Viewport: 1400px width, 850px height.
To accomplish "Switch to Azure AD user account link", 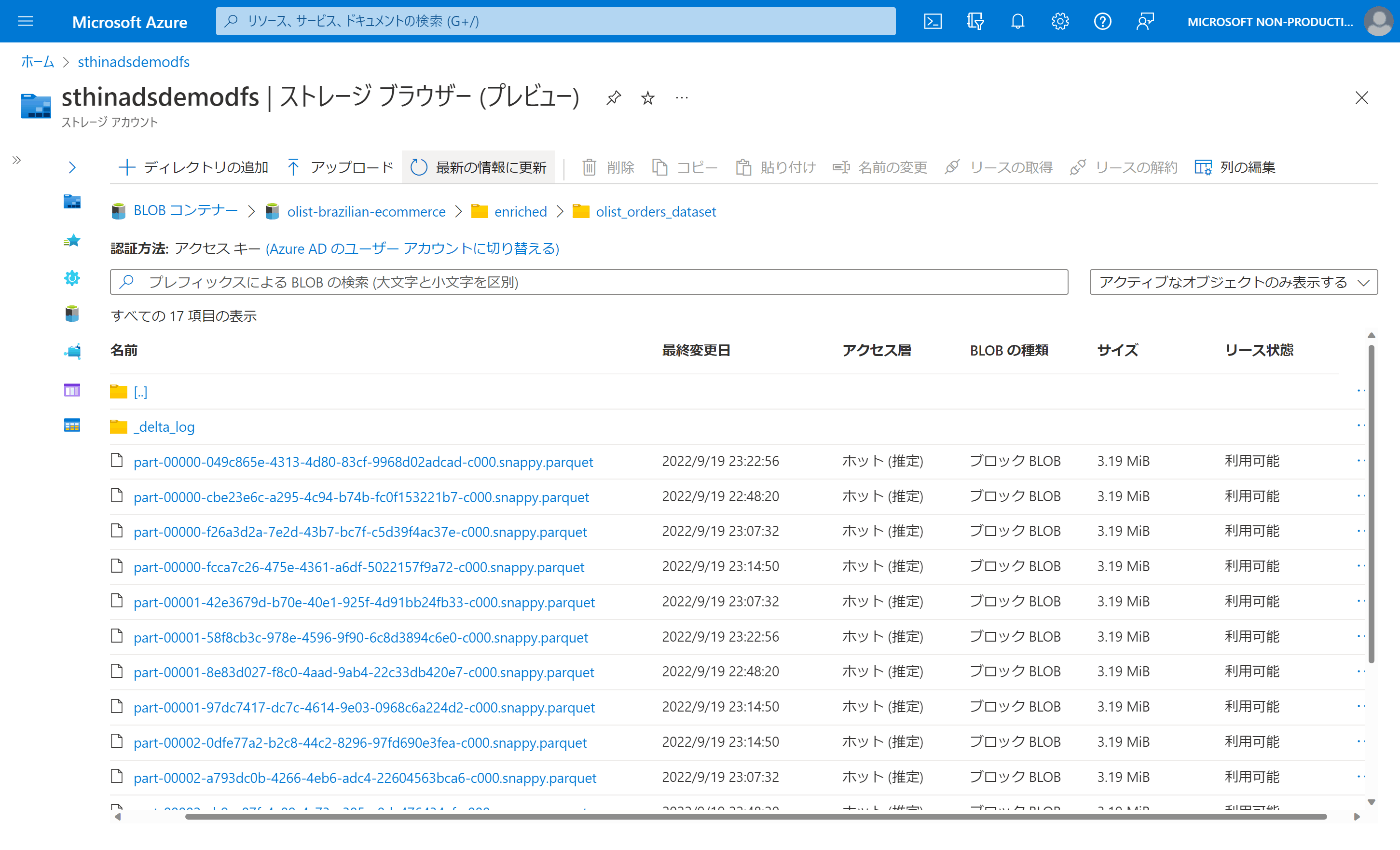I will (x=412, y=248).
